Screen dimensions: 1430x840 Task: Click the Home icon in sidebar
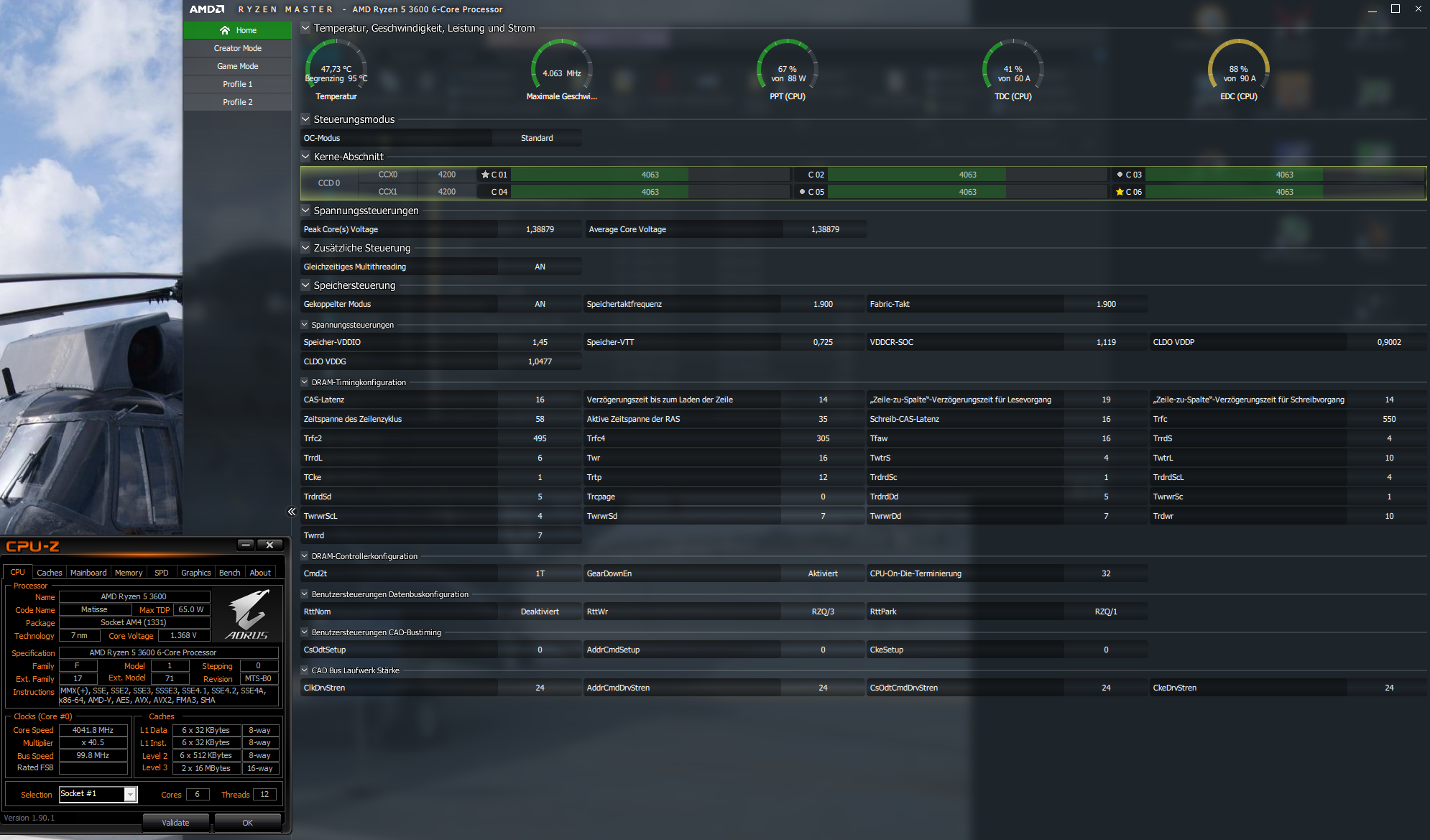click(x=225, y=30)
